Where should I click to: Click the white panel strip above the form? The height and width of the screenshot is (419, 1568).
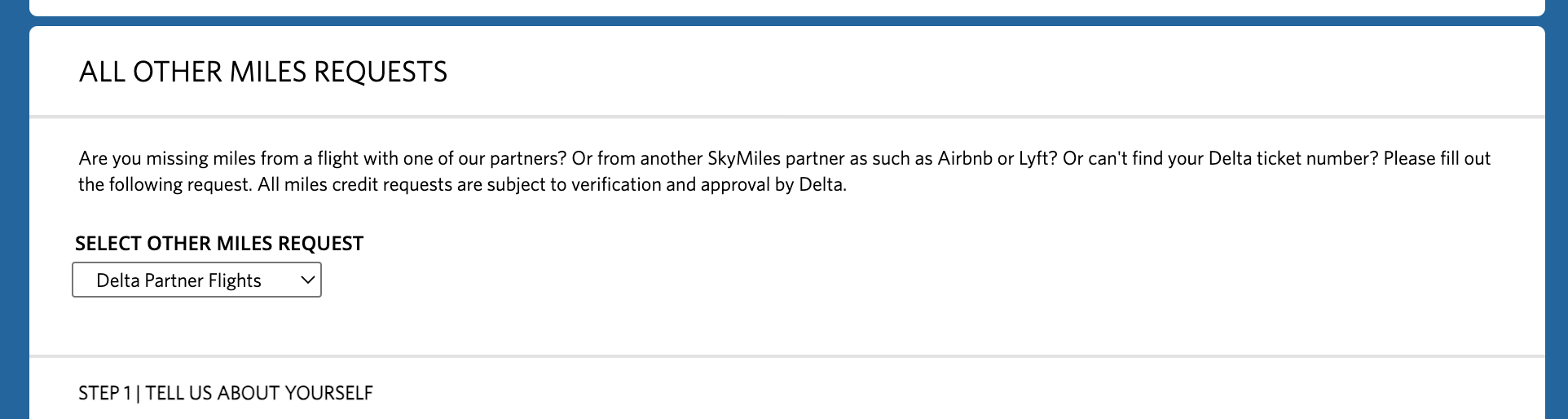point(782,7)
